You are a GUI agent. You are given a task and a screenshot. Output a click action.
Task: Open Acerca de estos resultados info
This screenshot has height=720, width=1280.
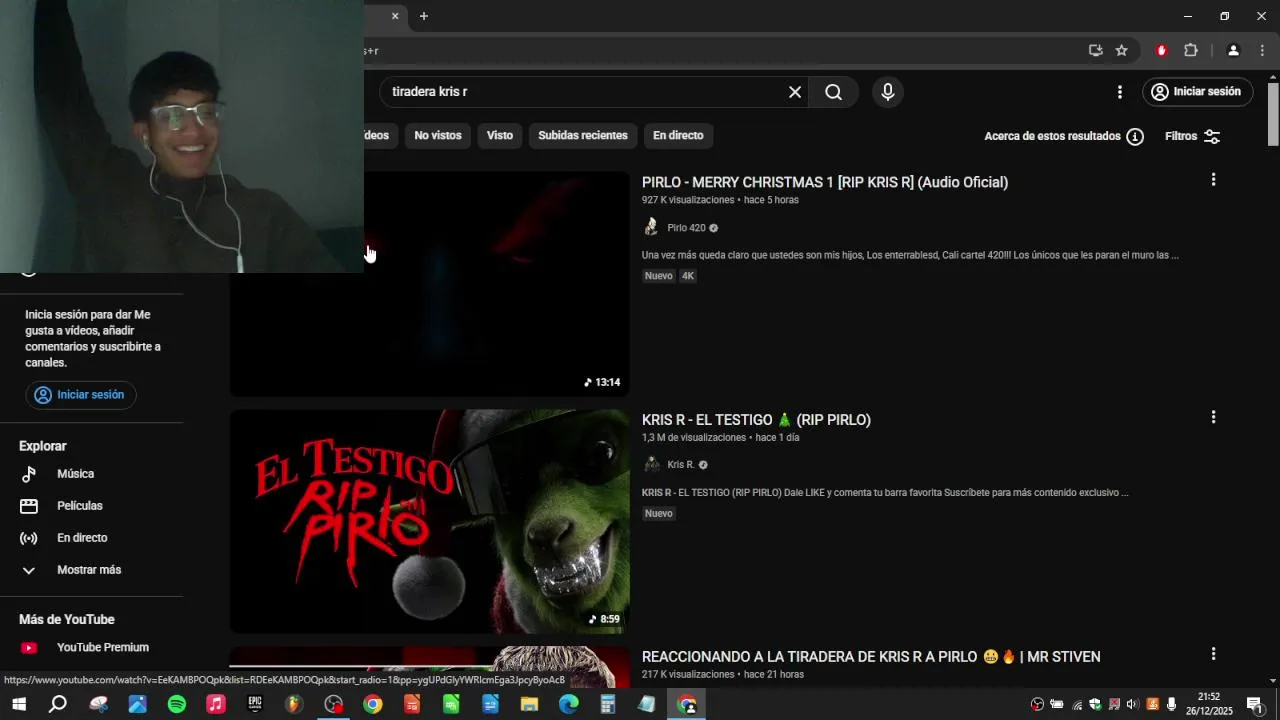coord(1063,136)
